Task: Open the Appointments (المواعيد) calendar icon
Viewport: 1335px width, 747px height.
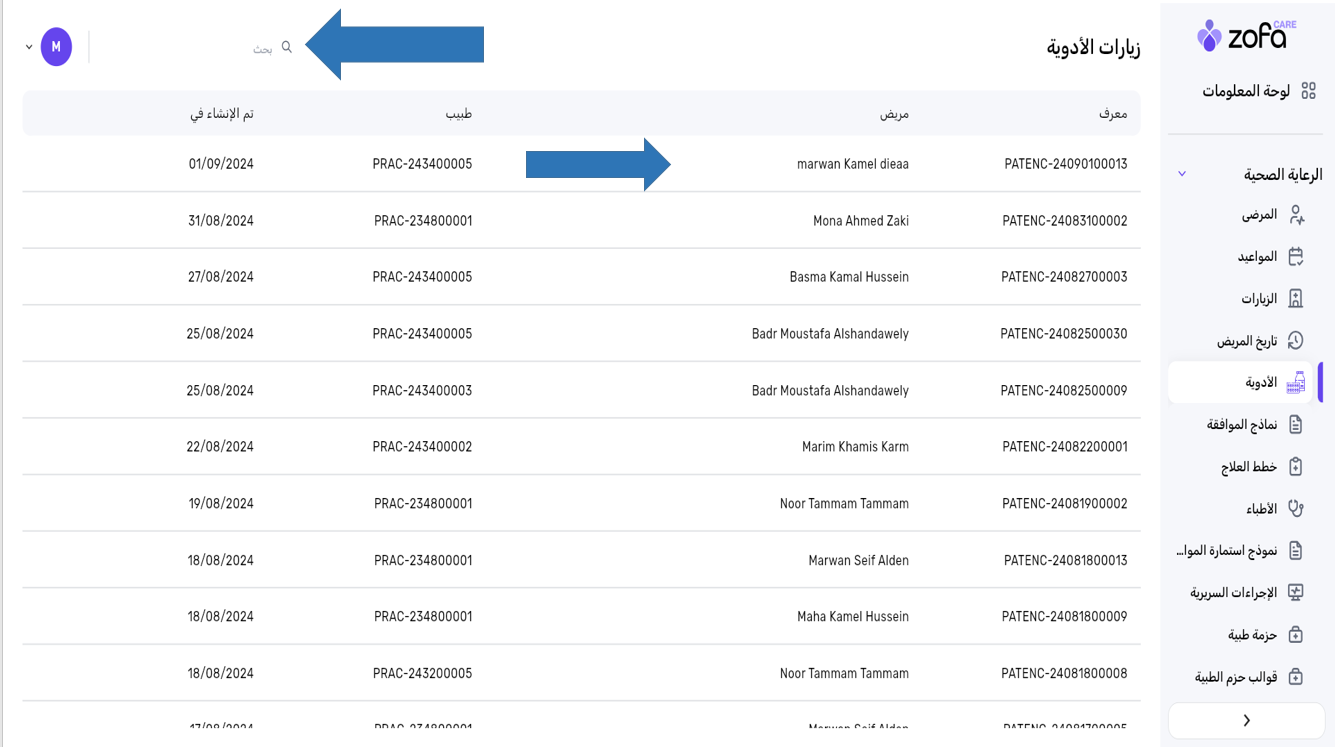Action: click(1296, 257)
